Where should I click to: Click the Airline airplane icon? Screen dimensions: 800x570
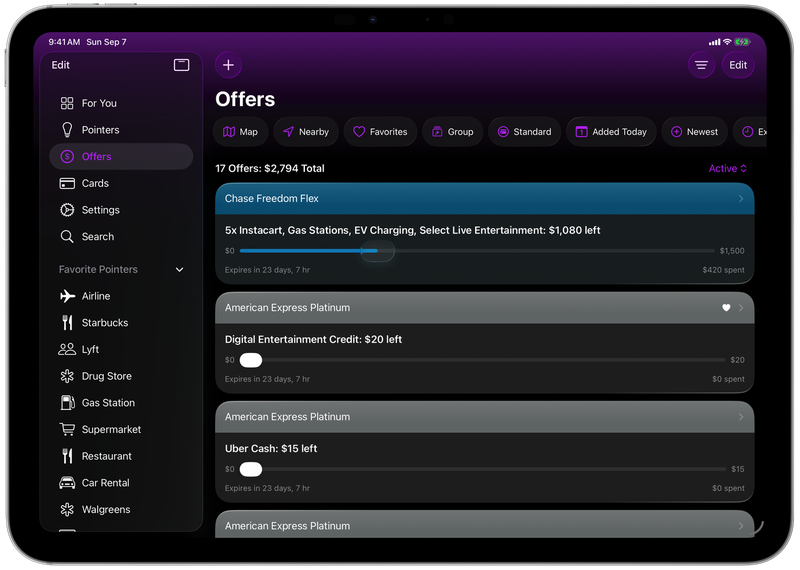click(67, 296)
